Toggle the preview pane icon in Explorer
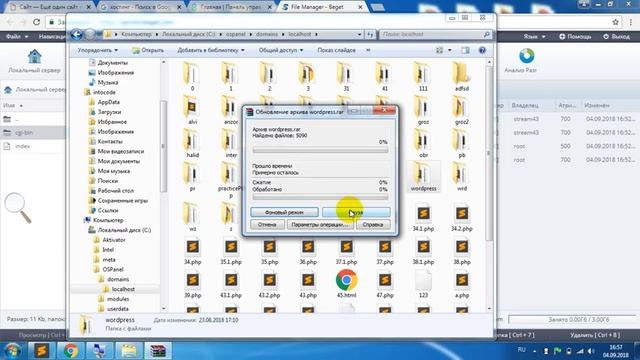The image size is (640, 360). point(465,50)
